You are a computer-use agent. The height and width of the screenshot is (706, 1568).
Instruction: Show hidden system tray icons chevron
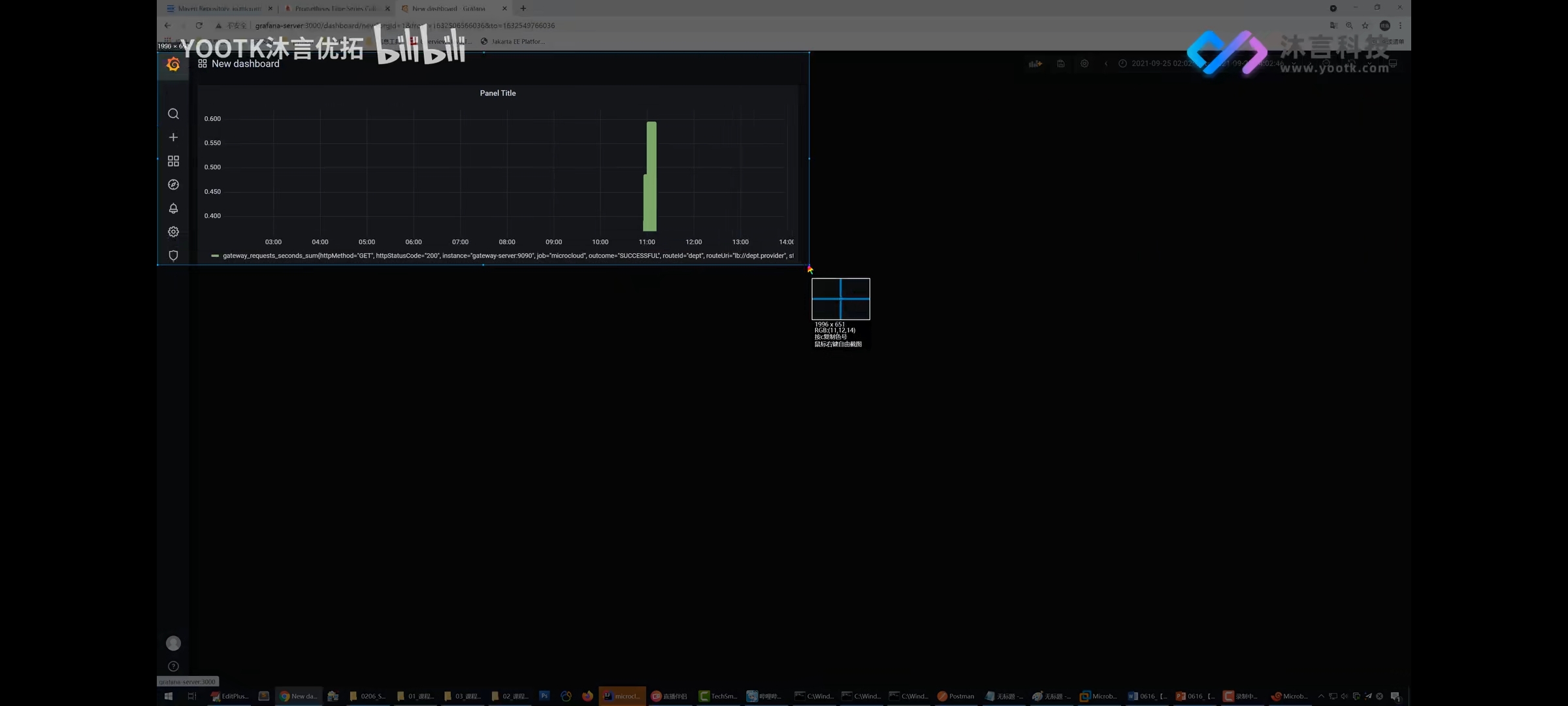(x=1321, y=696)
